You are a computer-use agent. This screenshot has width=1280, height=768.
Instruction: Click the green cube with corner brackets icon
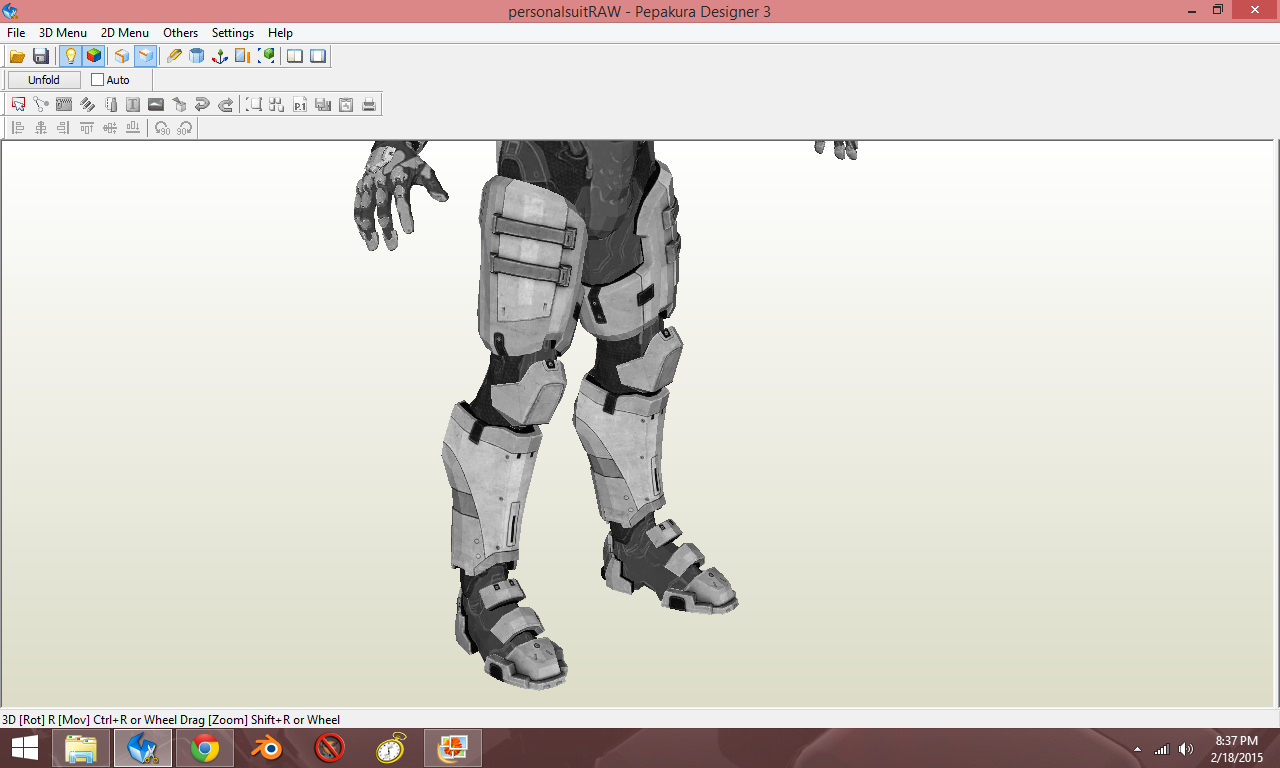pos(266,56)
